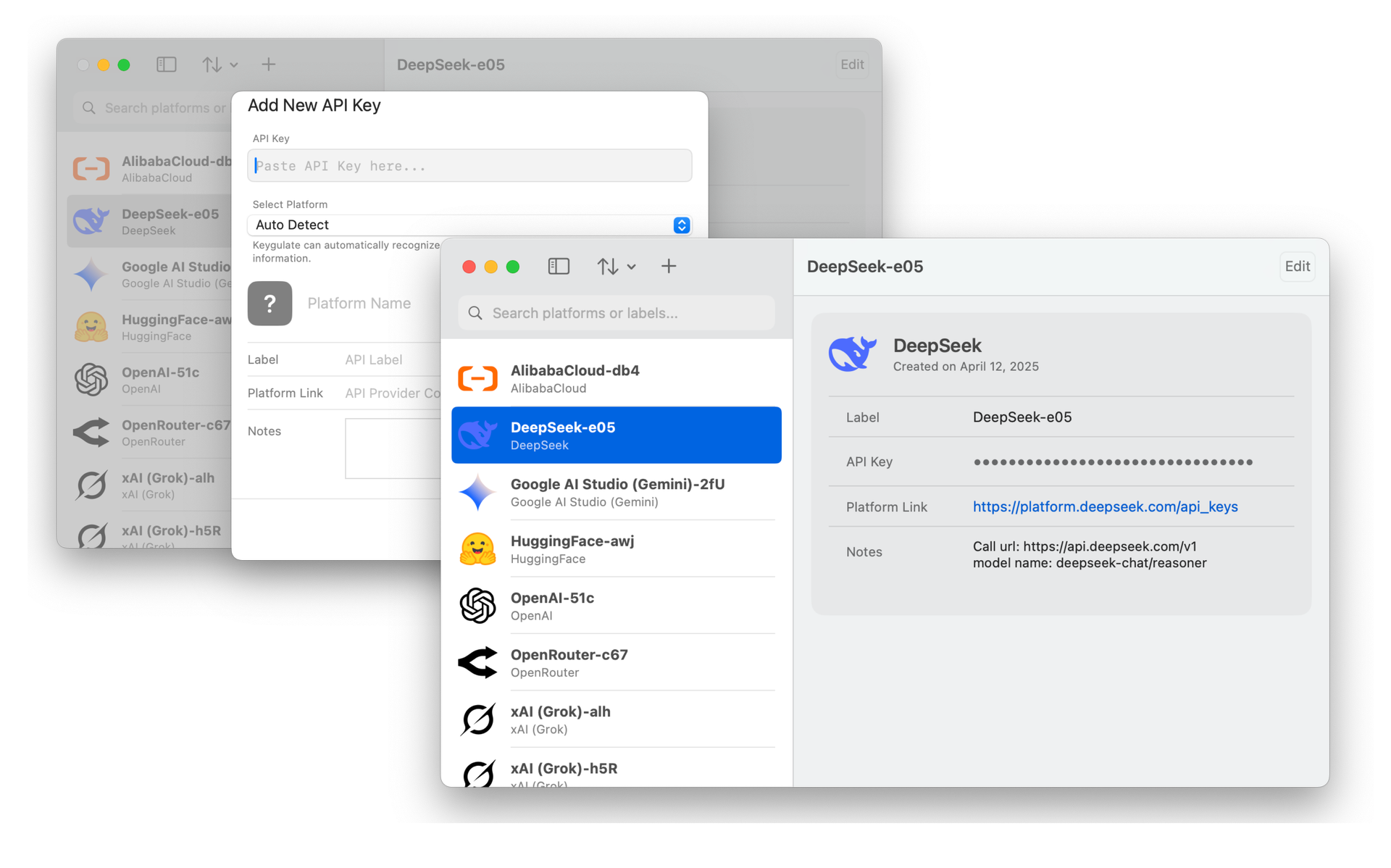Click the Platform Link field in dialog
1391x868 pixels.
point(392,393)
